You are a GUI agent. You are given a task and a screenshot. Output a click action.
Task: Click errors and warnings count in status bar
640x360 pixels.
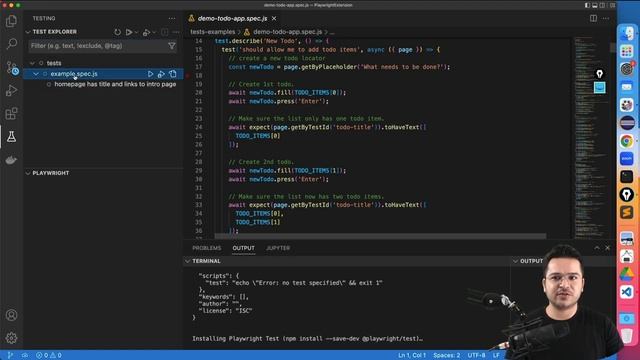49,355
